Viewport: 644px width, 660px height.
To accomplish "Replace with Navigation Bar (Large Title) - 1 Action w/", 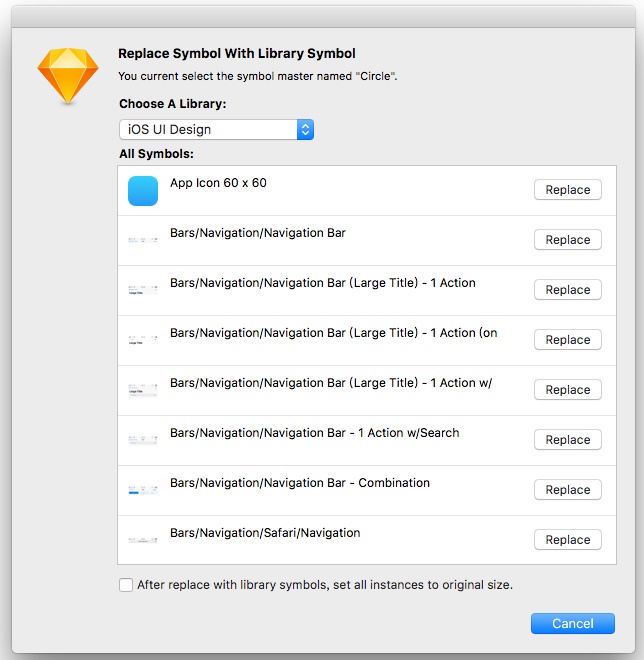I will pos(568,390).
